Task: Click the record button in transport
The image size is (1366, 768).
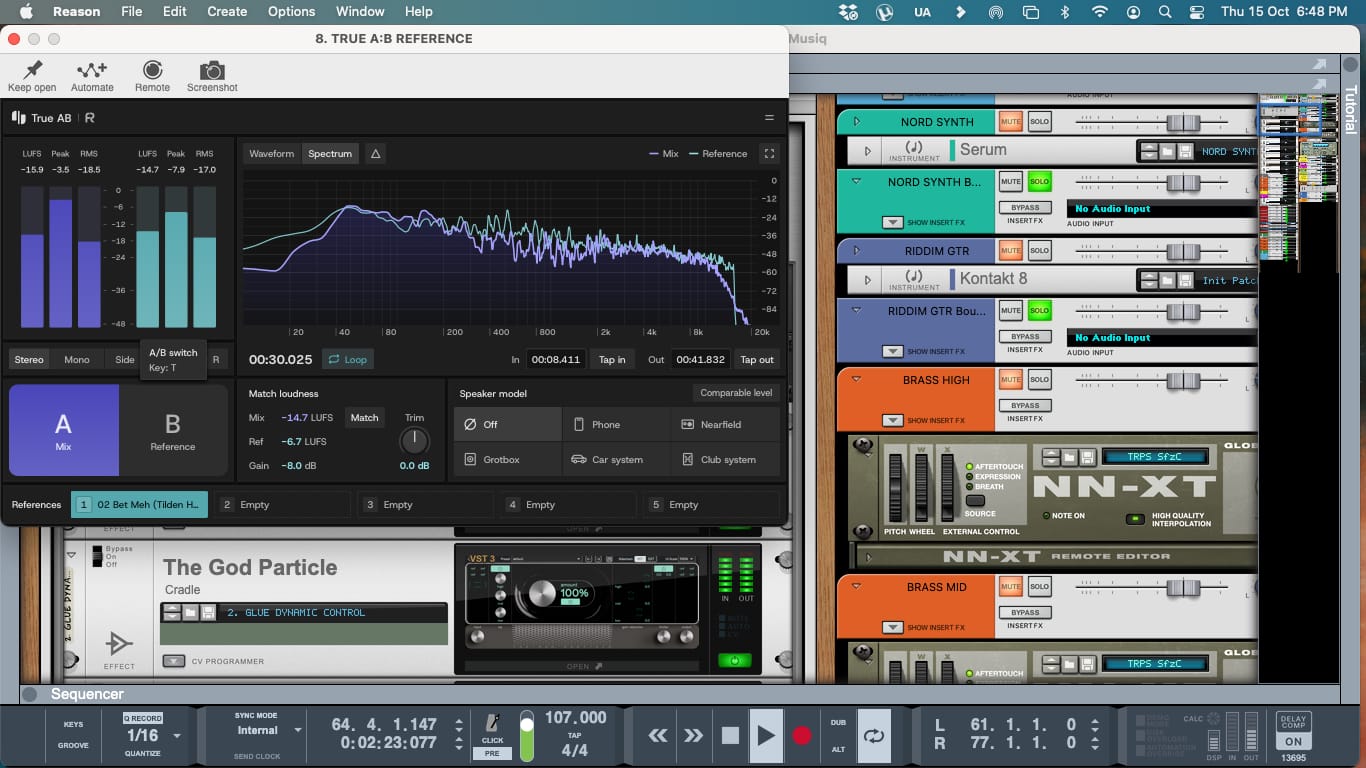Action: click(x=802, y=736)
